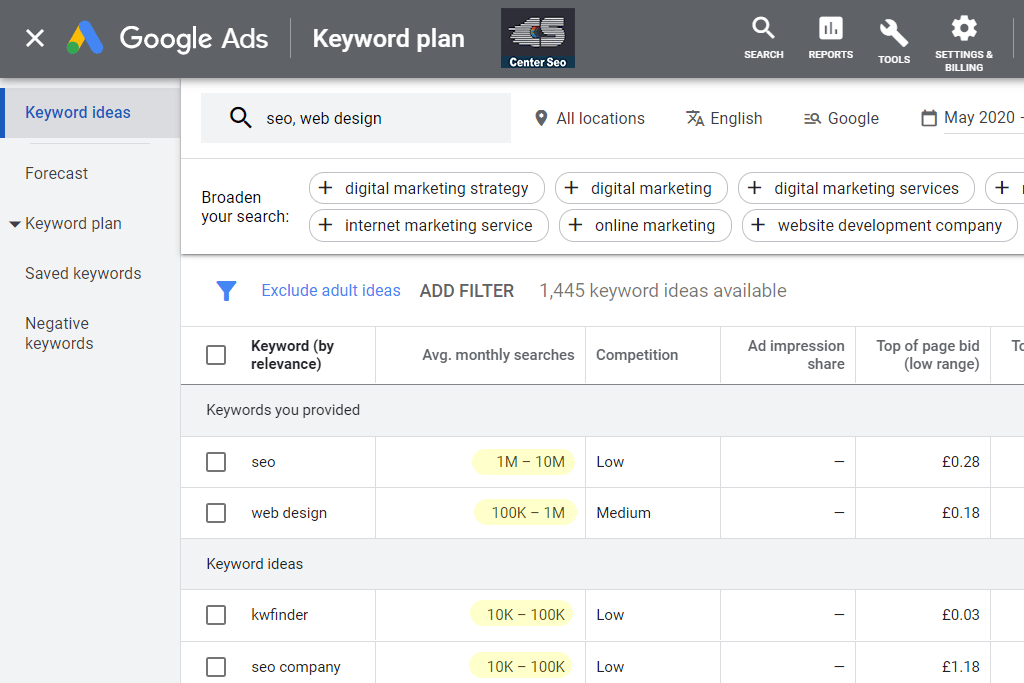Select all keywords with header checkbox
This screenshot has width=1024, height=683.
click(x=216, y=355)
